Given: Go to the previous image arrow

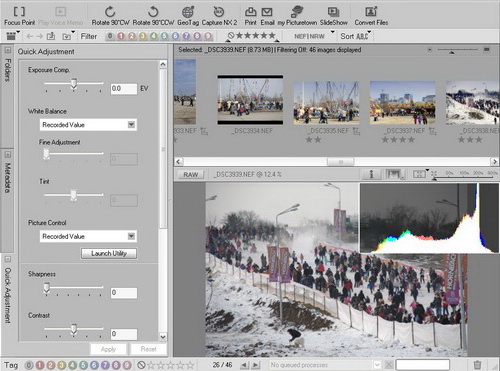Looking at the screenshot, I should click(x=244, y=365).
